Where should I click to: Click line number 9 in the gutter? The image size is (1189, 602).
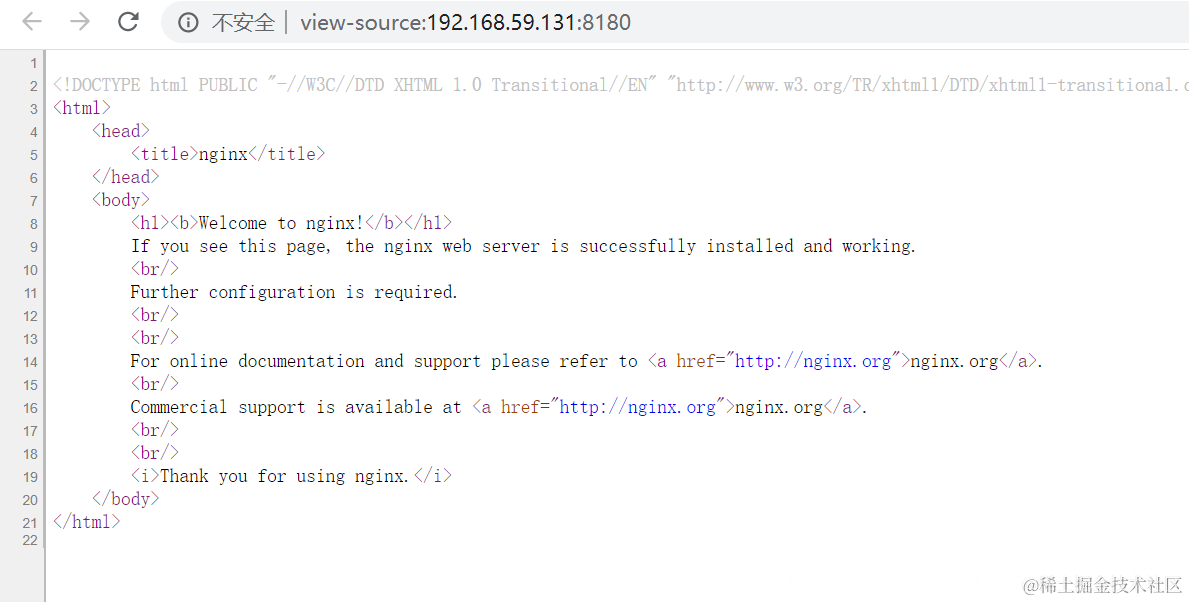[x=33, y=247]
